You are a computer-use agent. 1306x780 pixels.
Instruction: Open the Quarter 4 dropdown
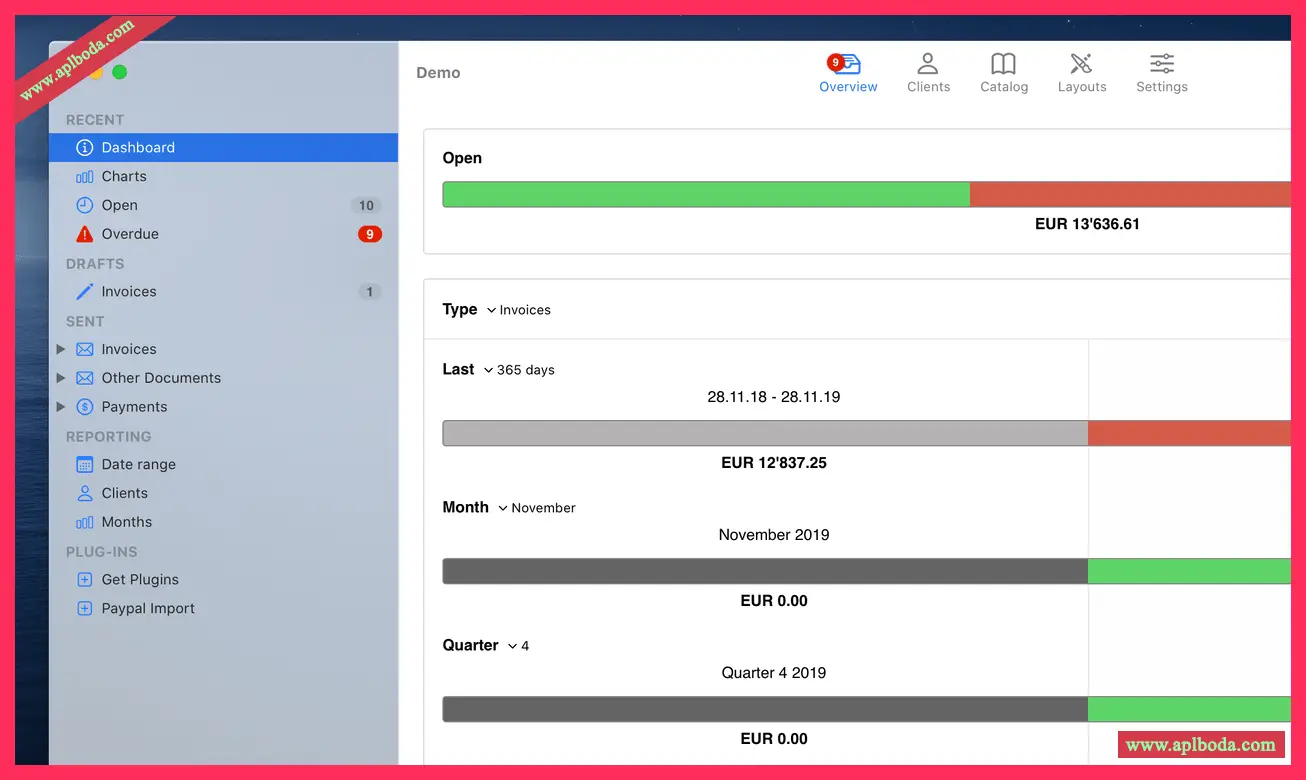click(518, 646)
